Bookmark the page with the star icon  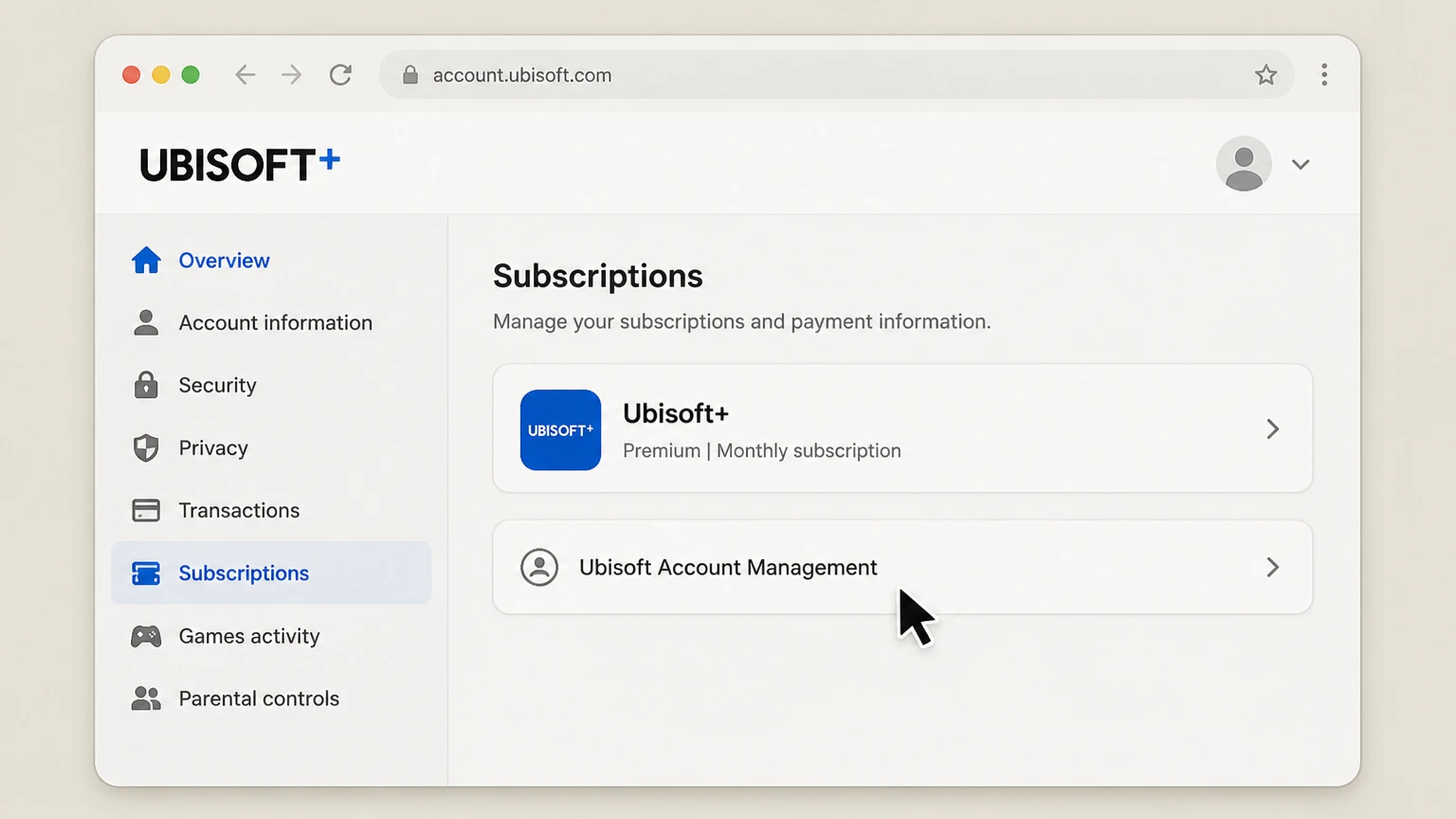(1266, 75)
